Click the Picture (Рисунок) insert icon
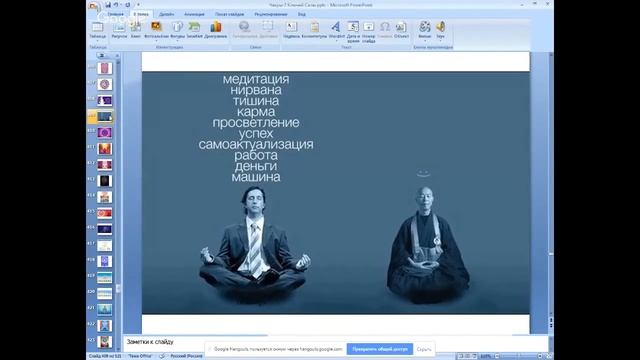Image resolution: width=640 pixels, height=360 pixels. tap(119, 30)
